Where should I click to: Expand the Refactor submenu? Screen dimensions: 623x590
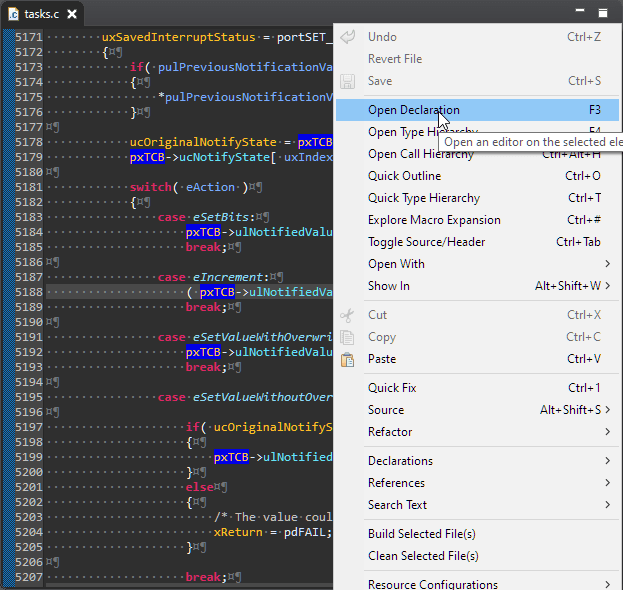477,432
